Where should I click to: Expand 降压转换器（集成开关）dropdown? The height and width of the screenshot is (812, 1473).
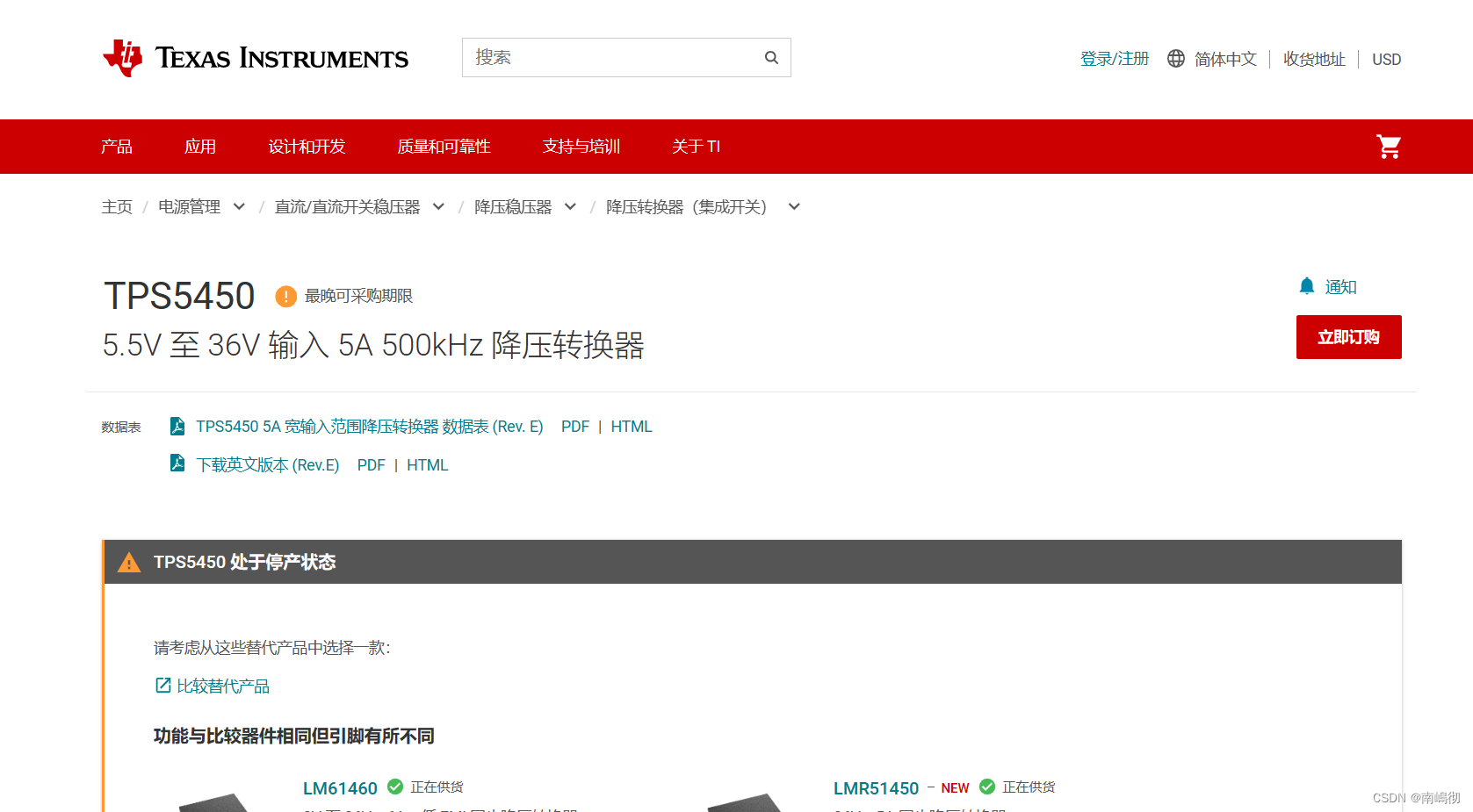click(793, 206)
